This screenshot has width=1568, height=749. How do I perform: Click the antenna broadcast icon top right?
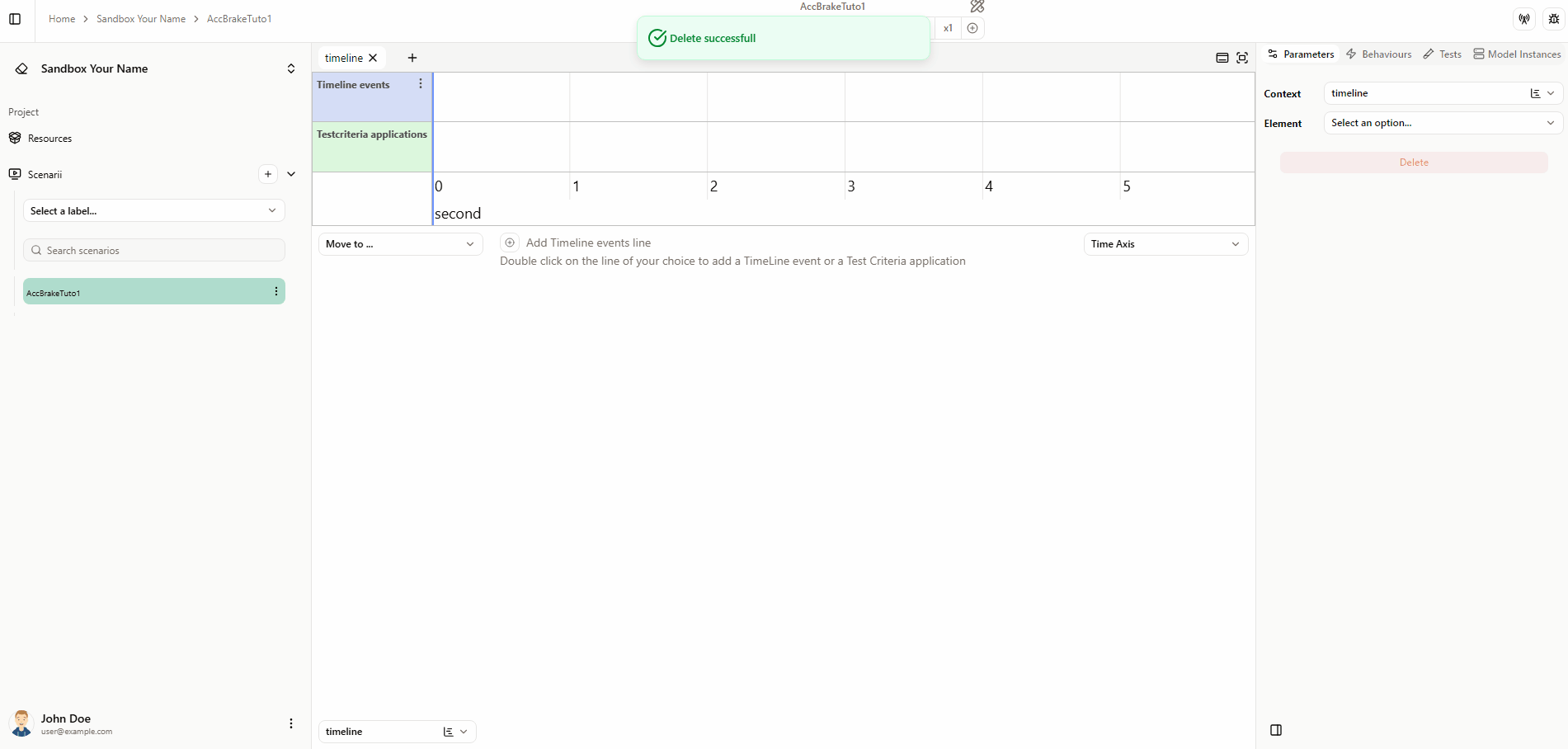(1523, 18)
